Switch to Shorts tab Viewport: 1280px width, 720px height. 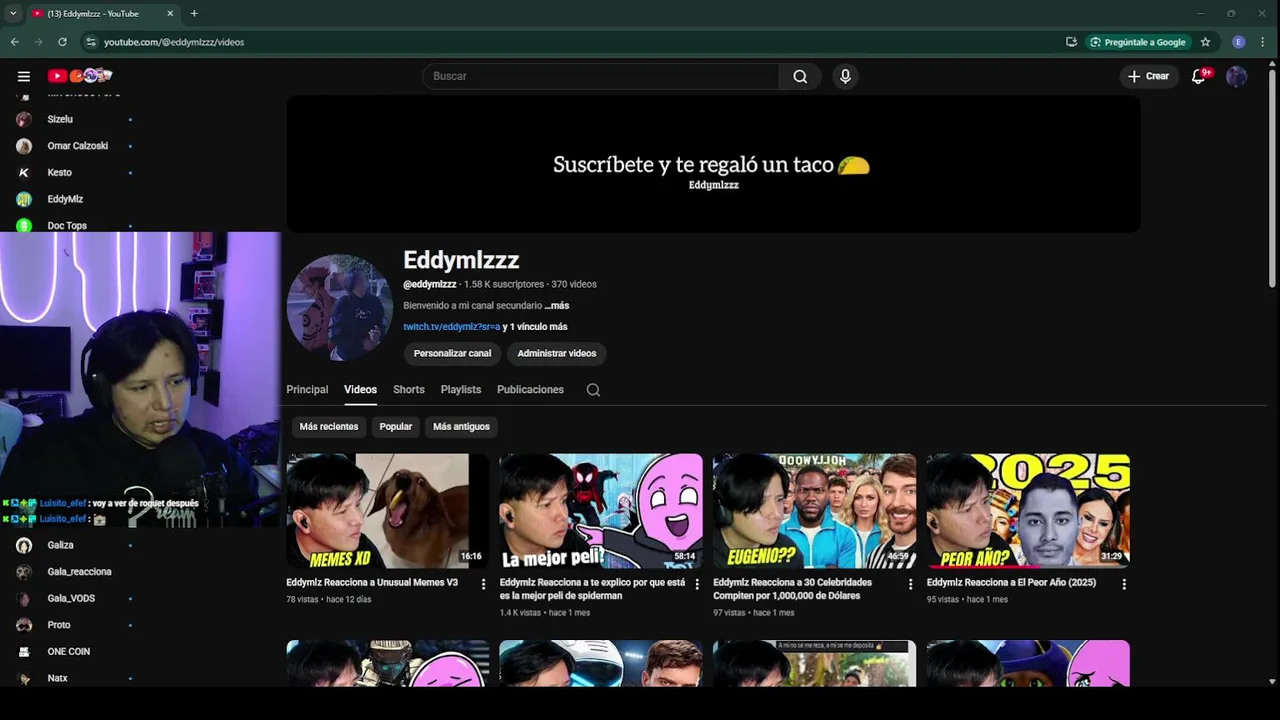pos(409,390)
